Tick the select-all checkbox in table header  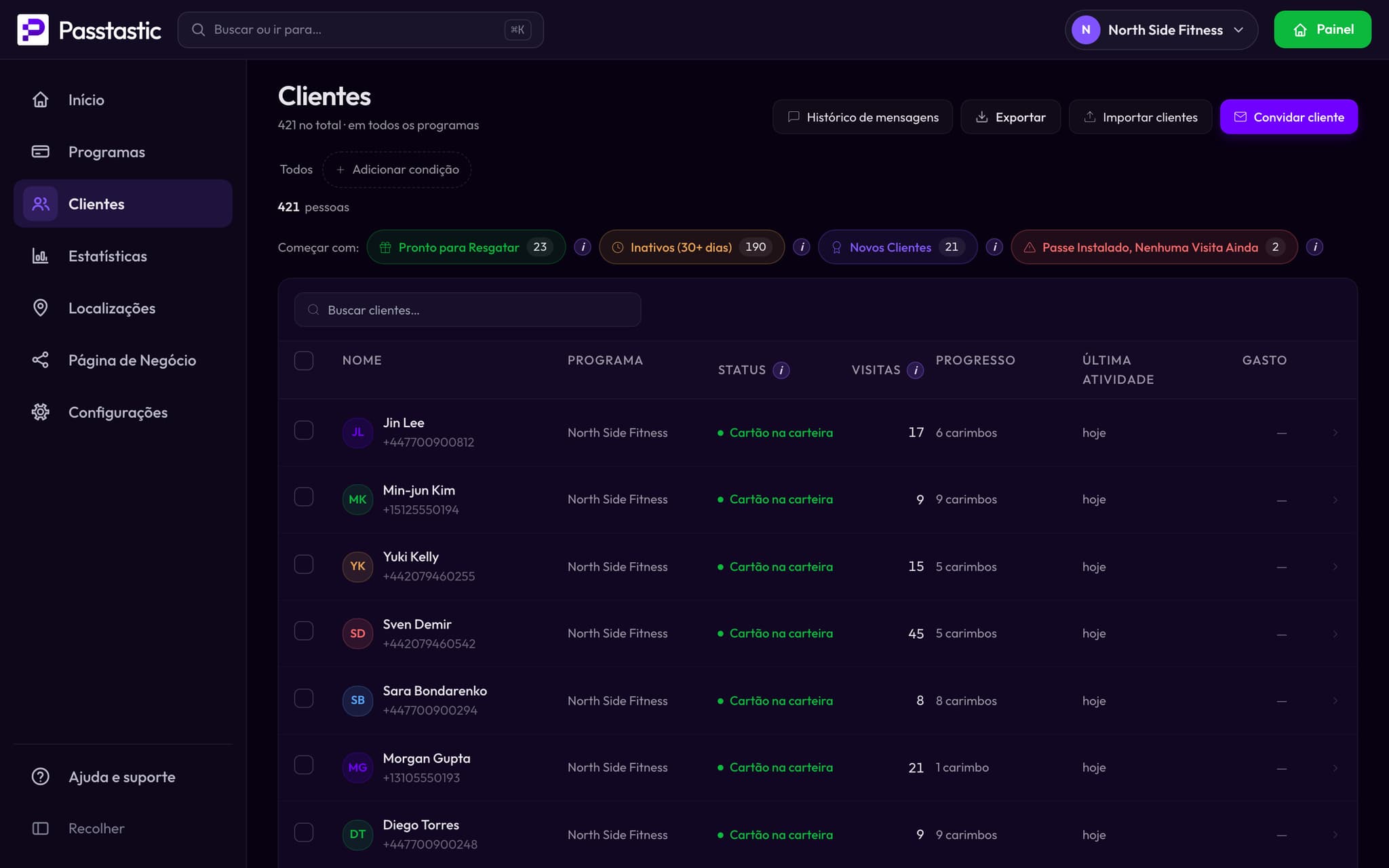(304, 361)
